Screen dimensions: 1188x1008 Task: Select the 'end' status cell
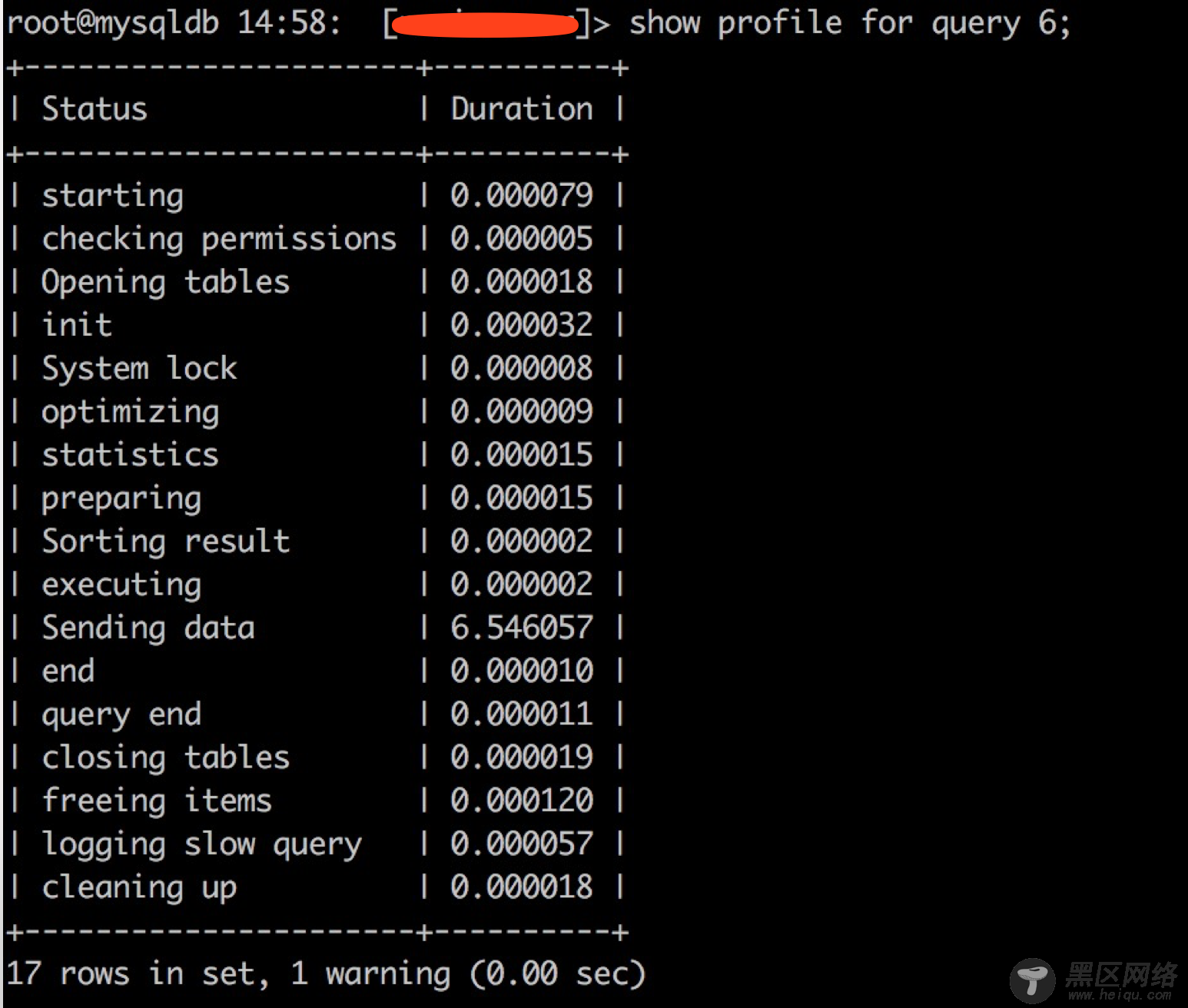[x=68, y=671]
